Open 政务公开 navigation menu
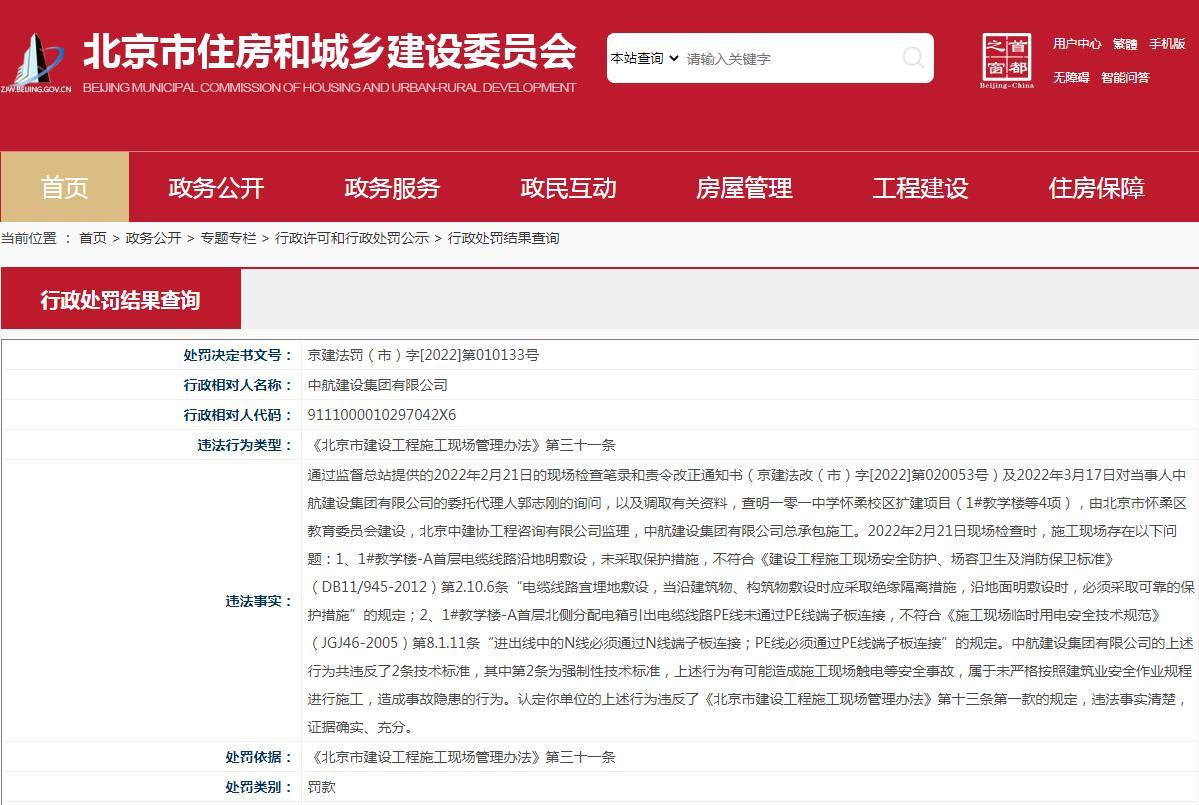Viewport: 1199px width, 805px height. 216,187
